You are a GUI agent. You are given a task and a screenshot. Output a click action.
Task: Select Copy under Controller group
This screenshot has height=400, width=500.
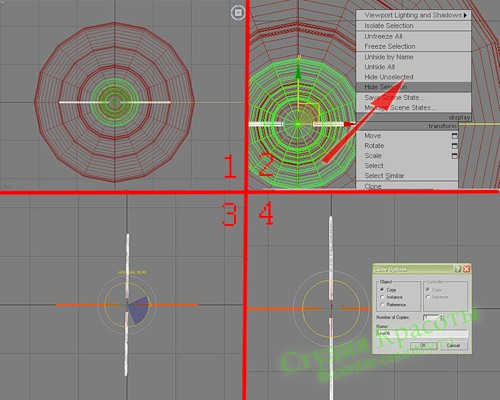[428, 290]
